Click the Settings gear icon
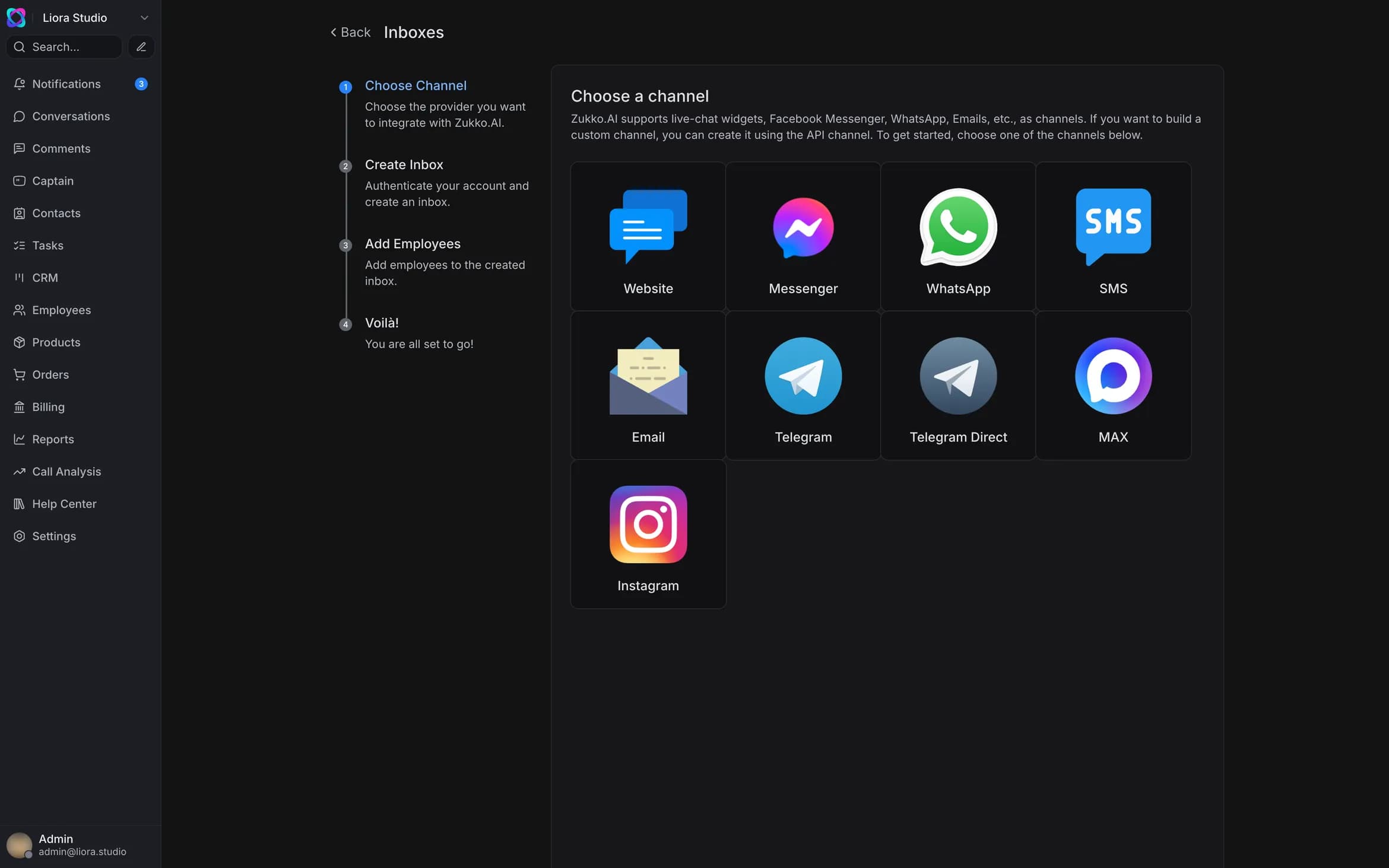This screenshot has width=1389, height=868. tap(20, 536)
